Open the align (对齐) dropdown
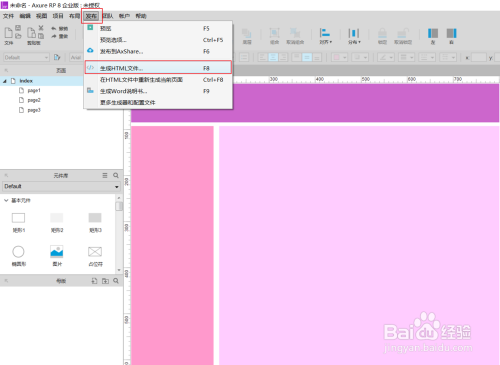Screen dimensions: 500x365 click(x=325, y=36)
